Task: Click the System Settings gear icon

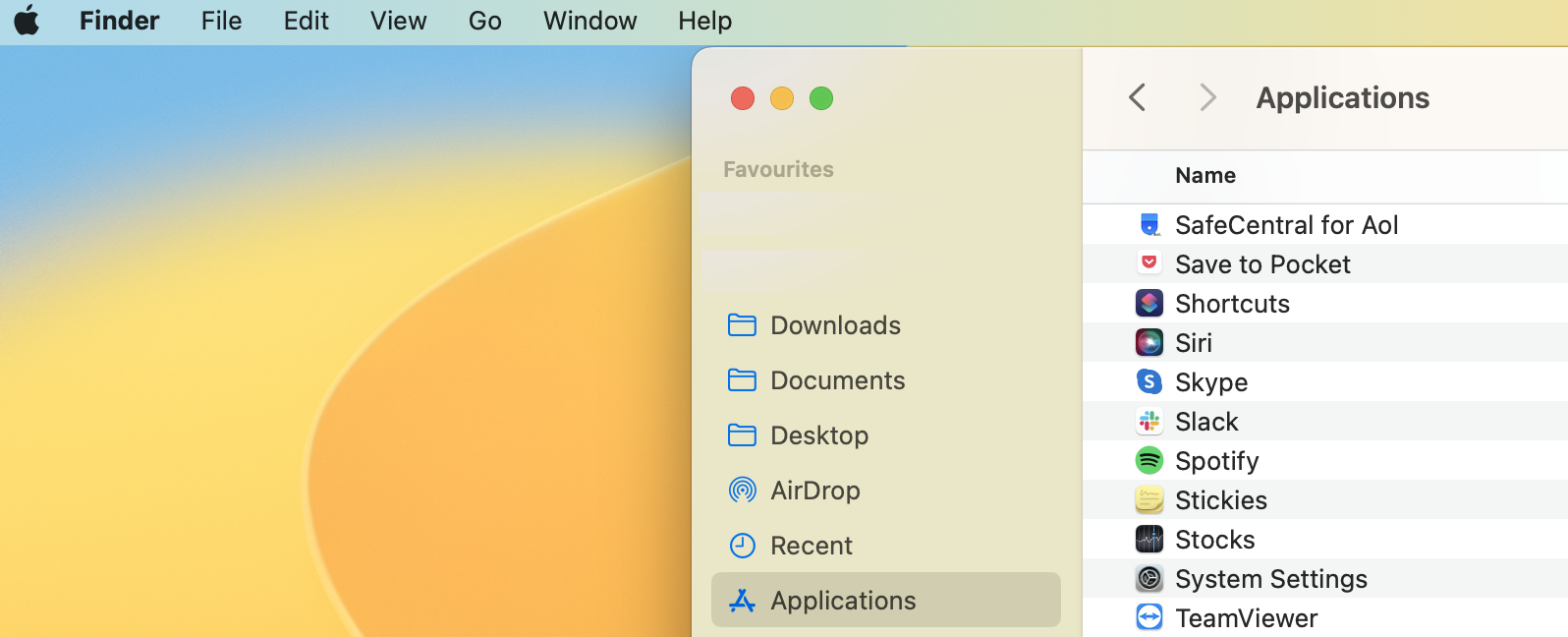Action: click(x=1149, y=578)
